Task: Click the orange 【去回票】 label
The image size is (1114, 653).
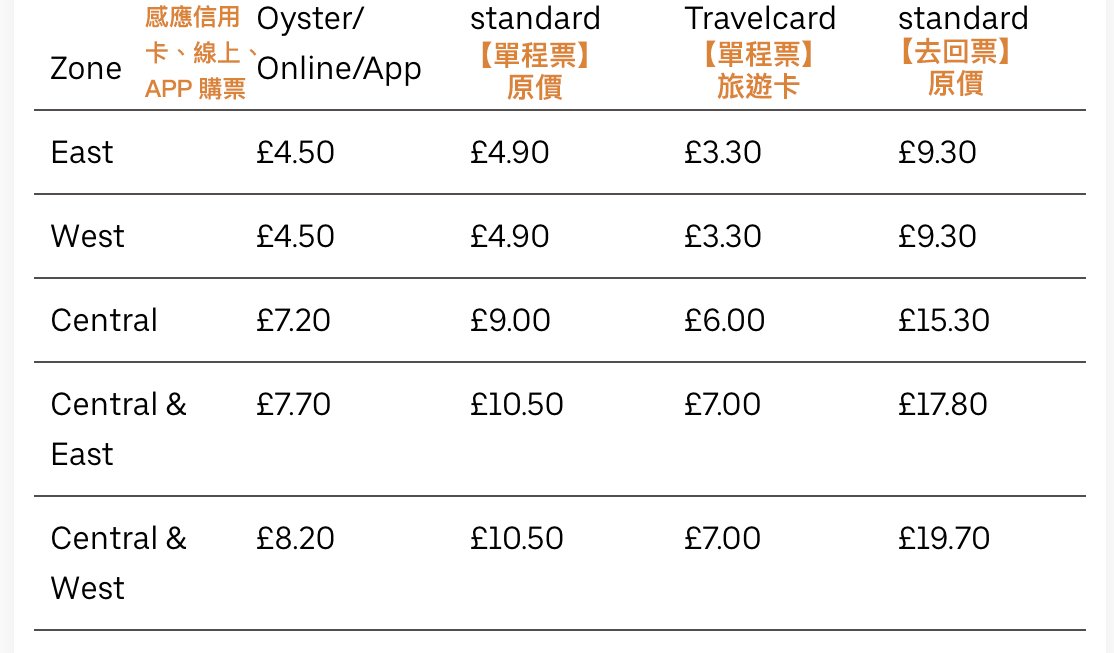Action: (x=955, y=51)
